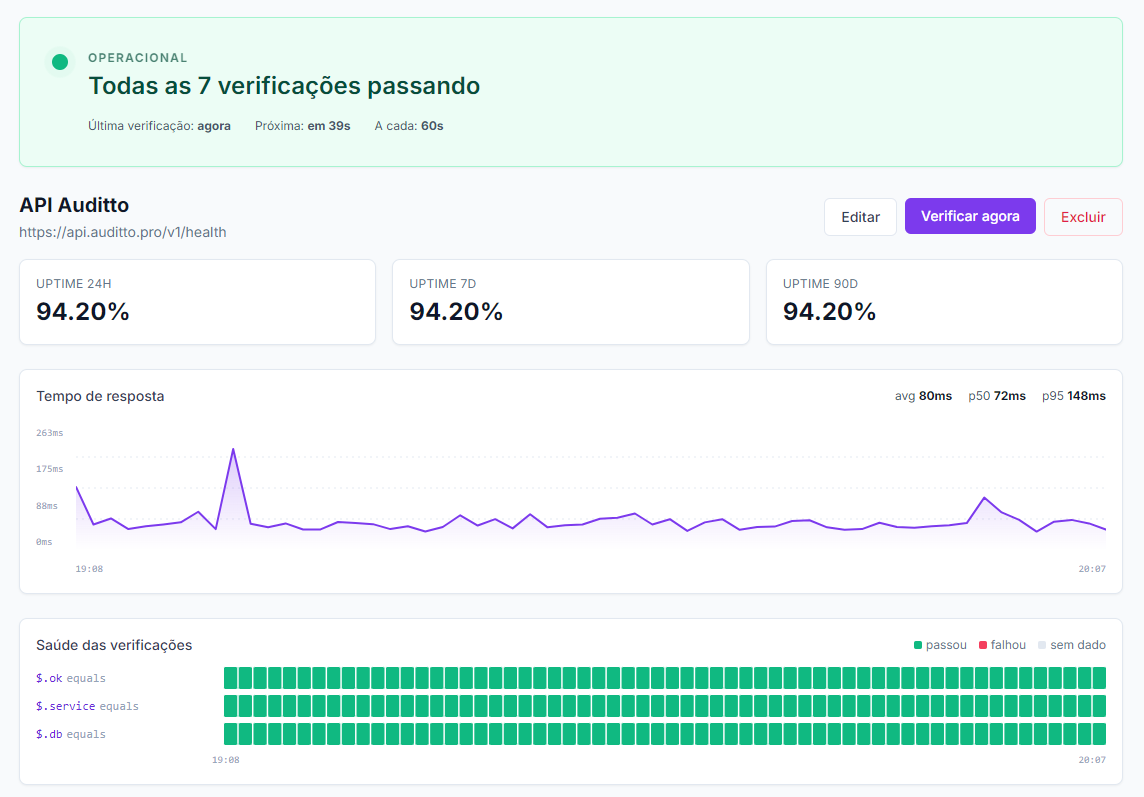The image size is (1144, 797).
Task: Delete monitor with Excluir button
Action: point(1083,217)
